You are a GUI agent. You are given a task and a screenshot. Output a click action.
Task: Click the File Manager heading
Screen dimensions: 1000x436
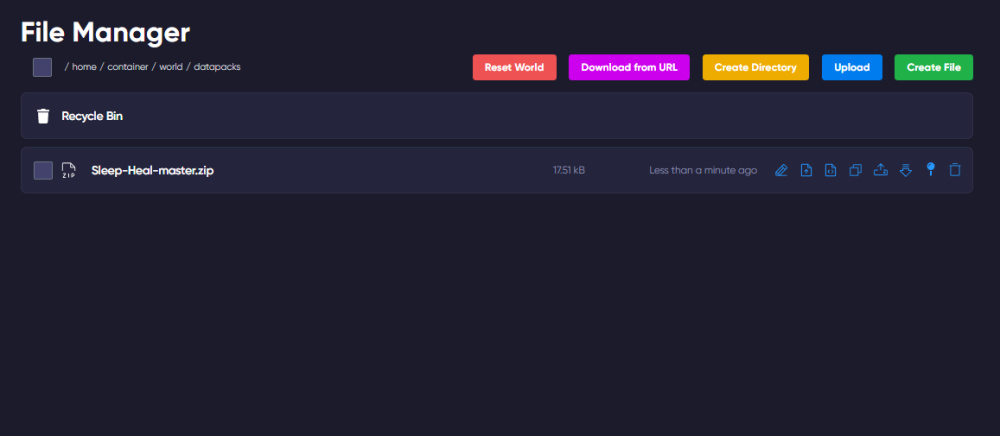pyautogui.click(x=105, y=33)
